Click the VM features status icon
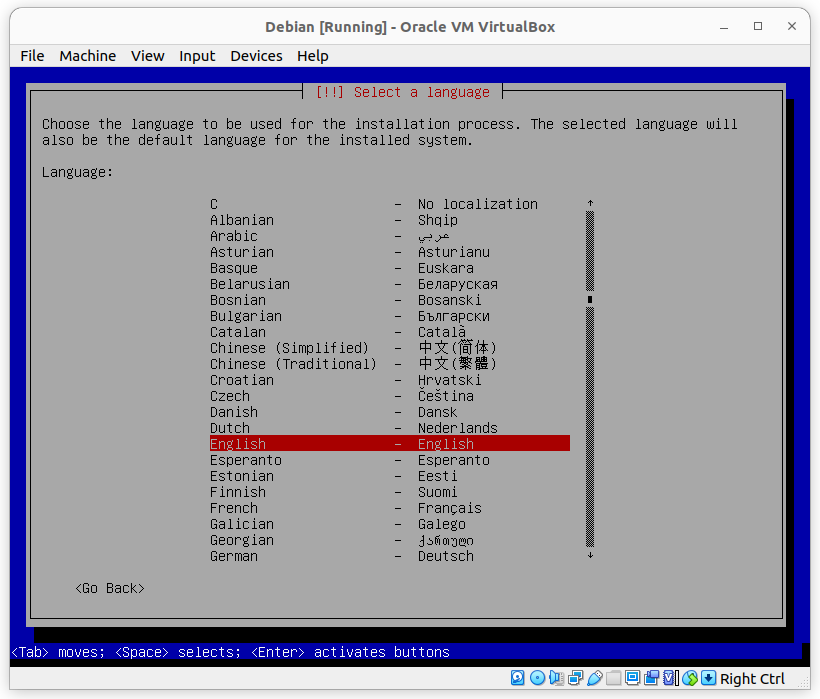This screenshot has width=820, height=699. click(x=667, y=678)
